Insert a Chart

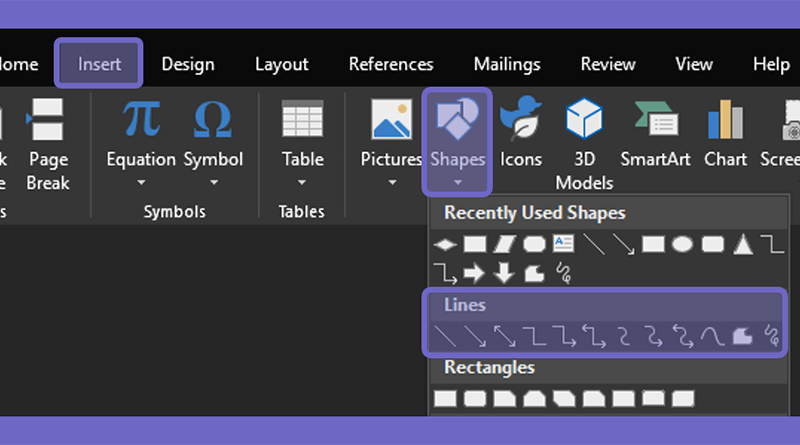point(725,133)
